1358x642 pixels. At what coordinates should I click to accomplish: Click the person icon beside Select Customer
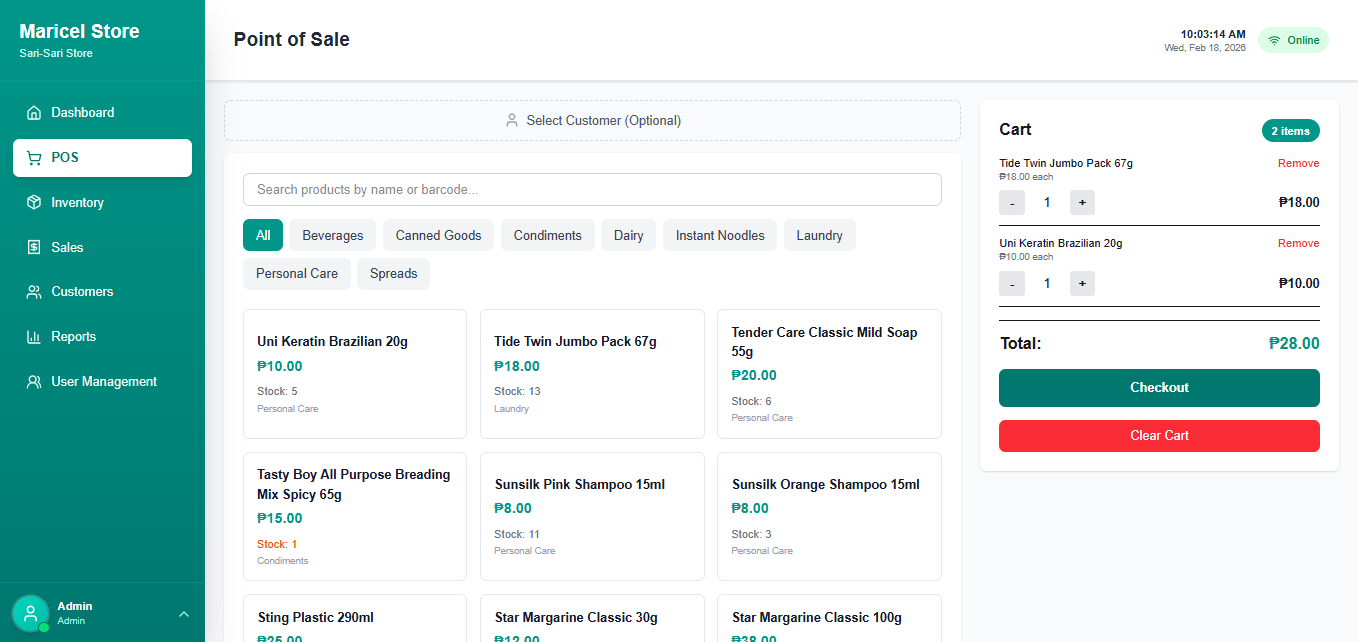511,120
